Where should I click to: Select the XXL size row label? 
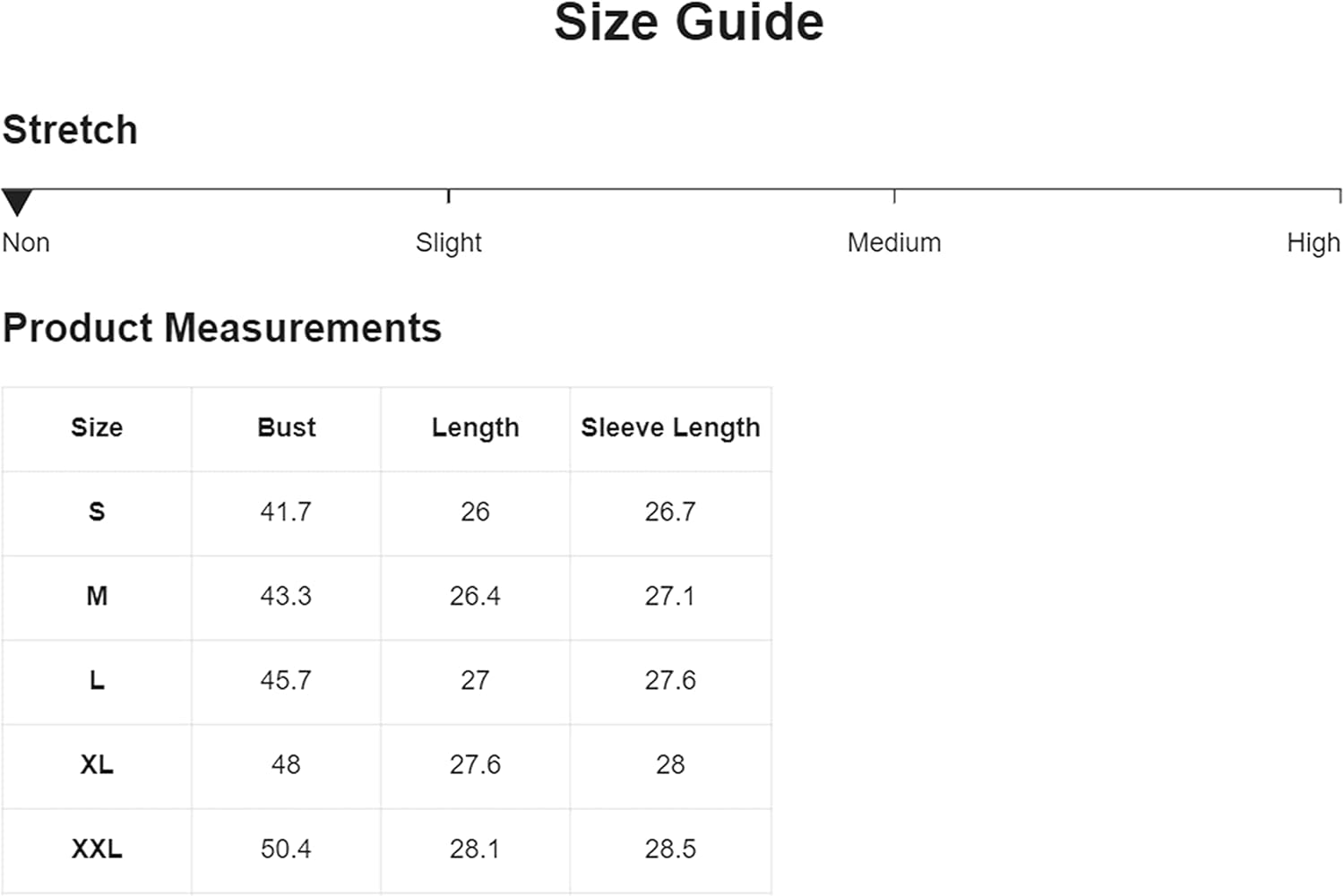click(x=97, y=849)
